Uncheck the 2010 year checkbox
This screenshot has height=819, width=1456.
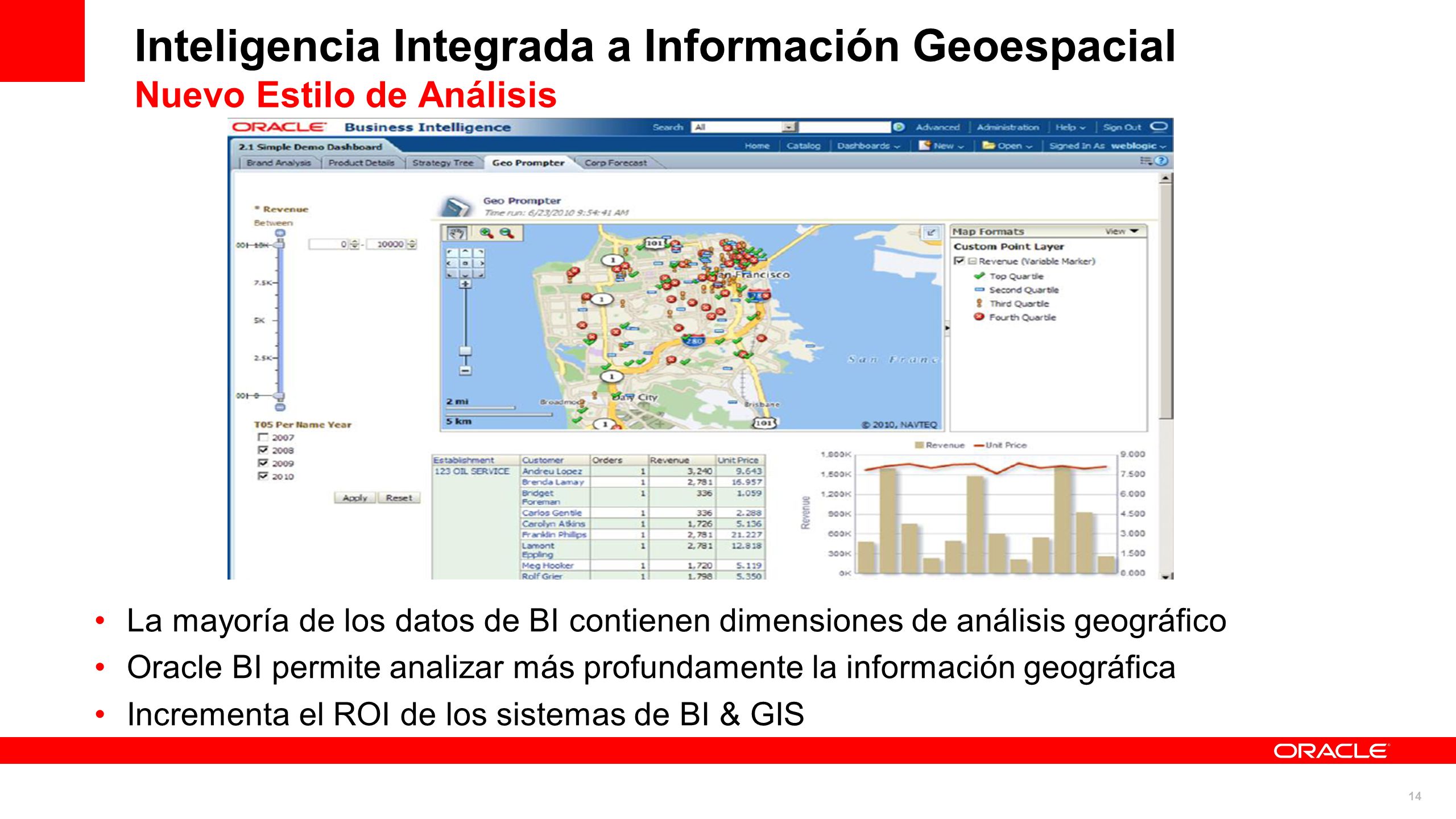point(263,477)
